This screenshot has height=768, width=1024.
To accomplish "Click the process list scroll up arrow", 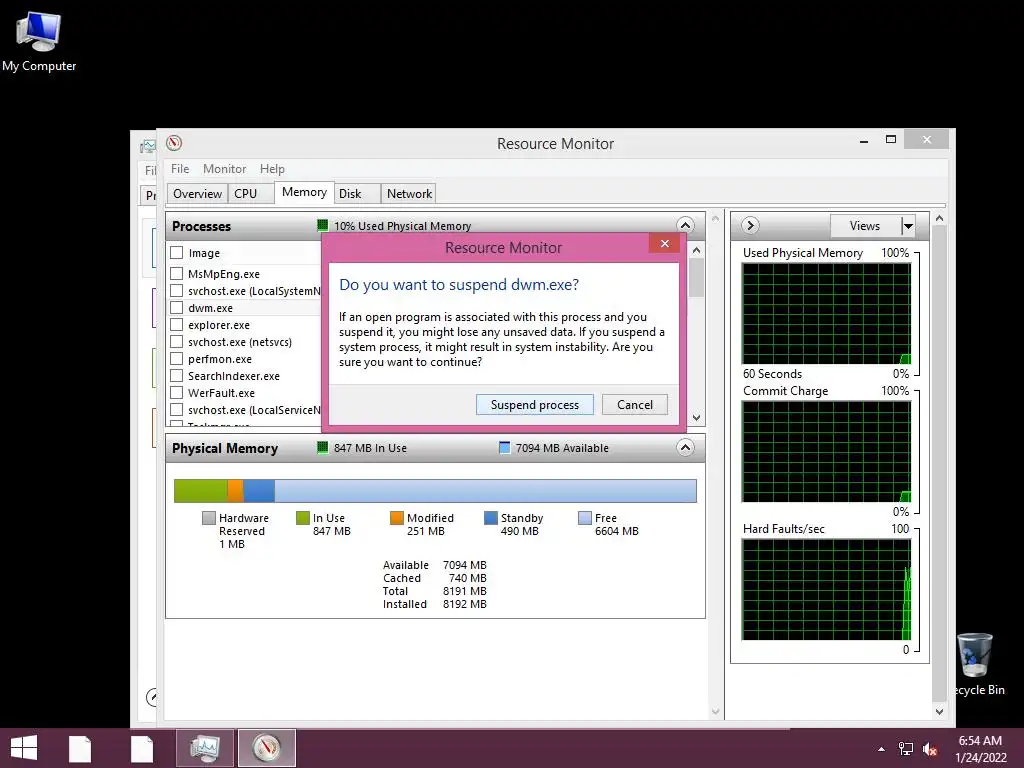I will click(x=696, y=251).
